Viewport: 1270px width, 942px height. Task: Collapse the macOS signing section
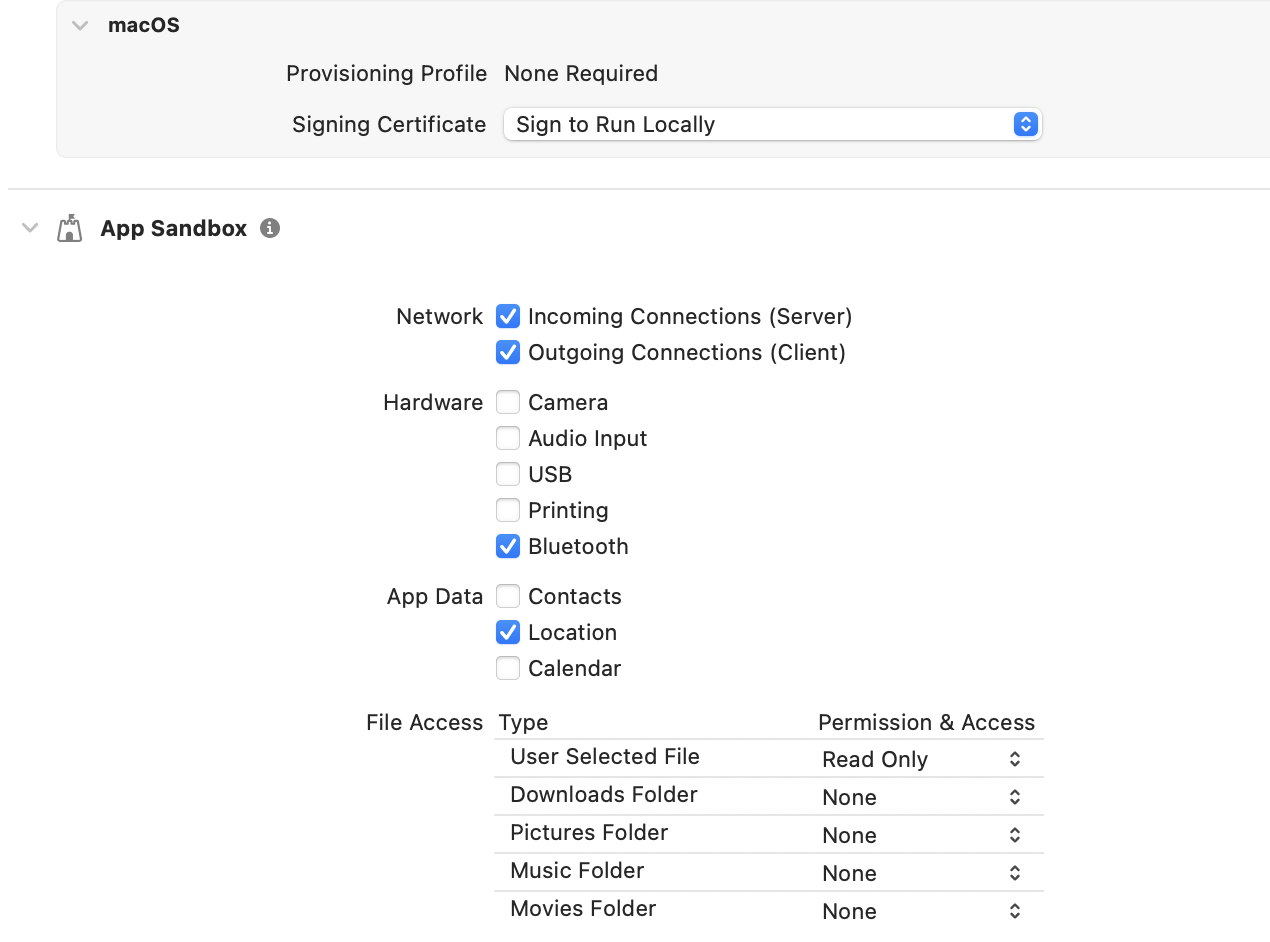click(80, 26)
